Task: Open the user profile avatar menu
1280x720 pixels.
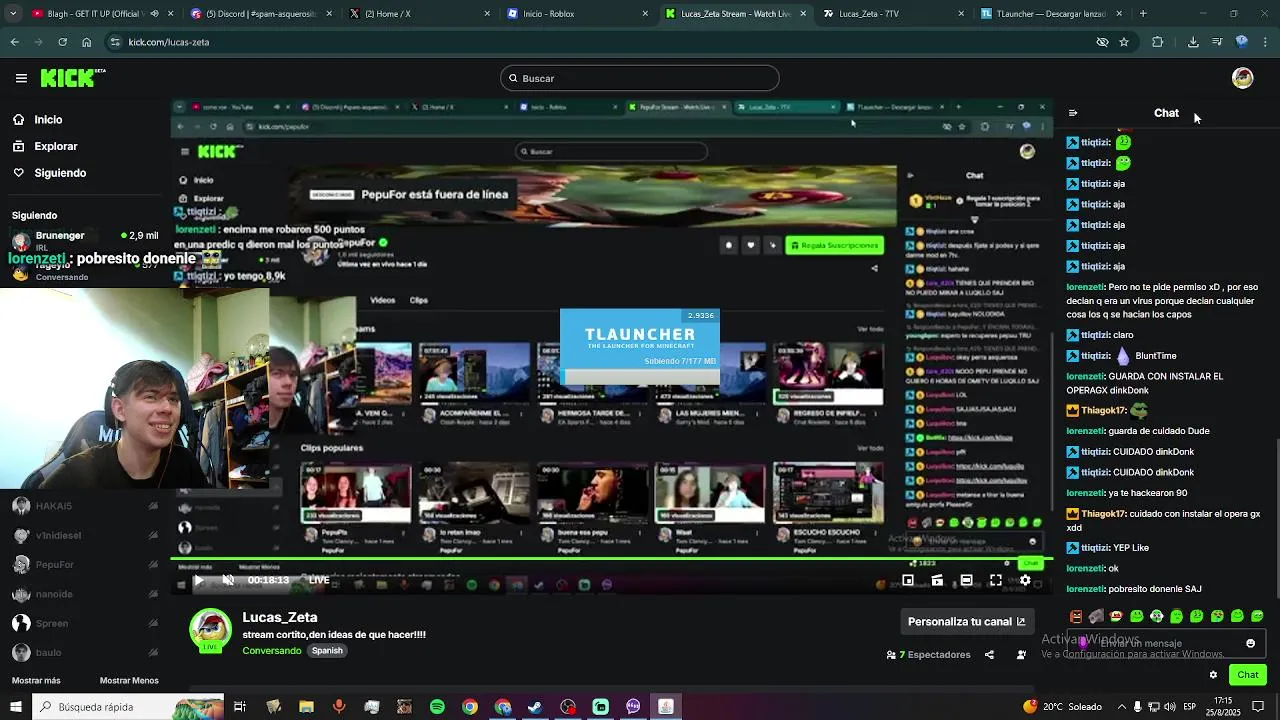Action: click(1242, 78)
